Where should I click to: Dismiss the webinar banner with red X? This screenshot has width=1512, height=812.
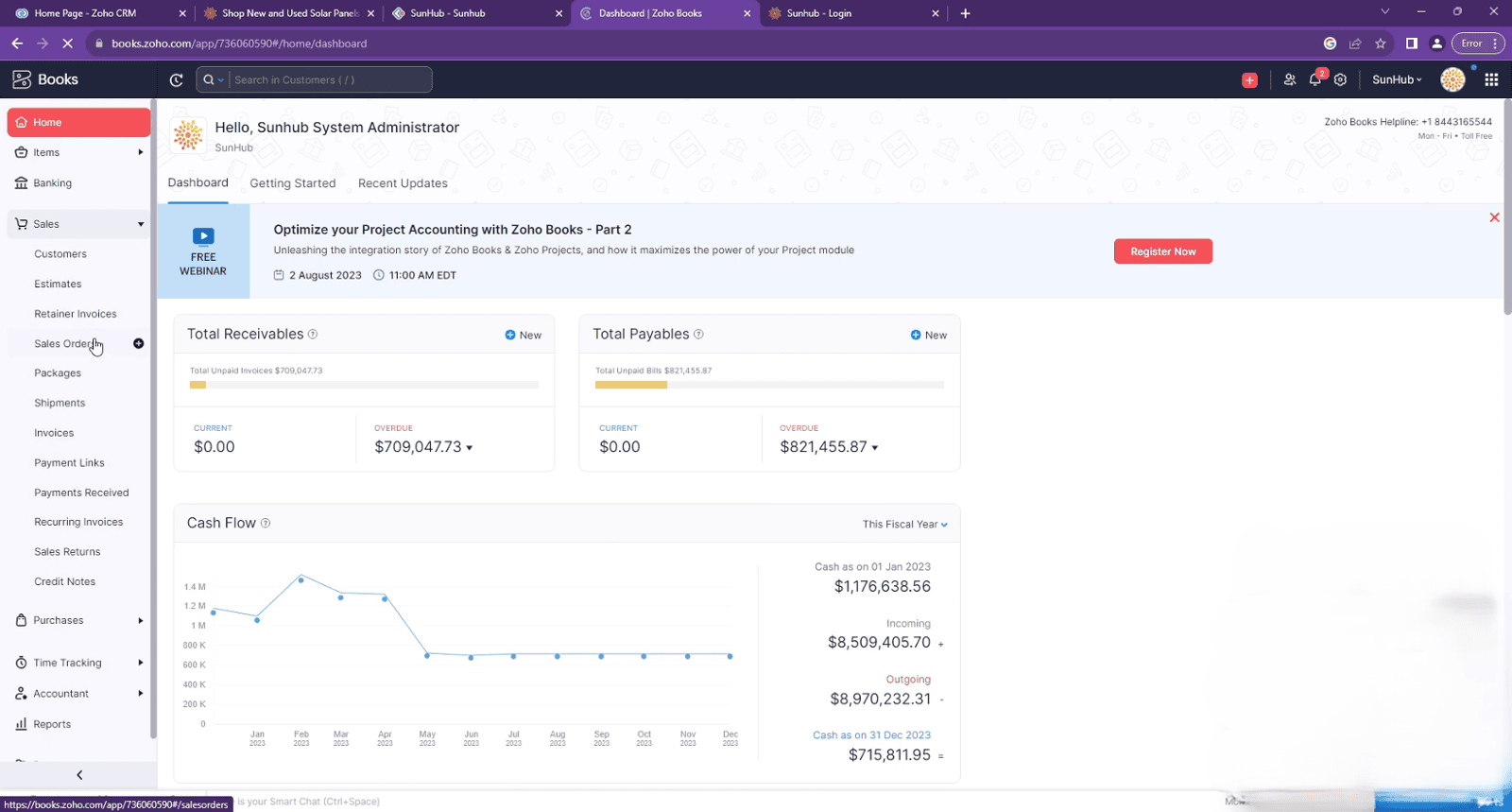[x=1494, y=217]
